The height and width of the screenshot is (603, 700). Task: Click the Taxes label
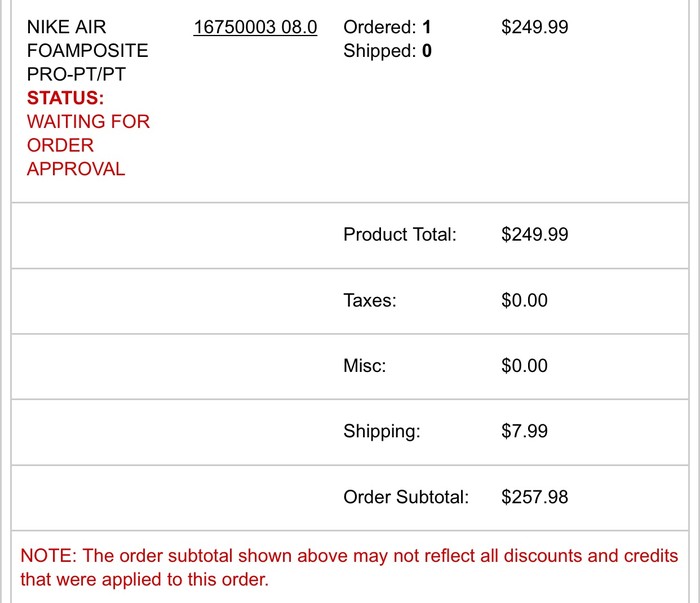pyautogui.click(x=369, y=300)
